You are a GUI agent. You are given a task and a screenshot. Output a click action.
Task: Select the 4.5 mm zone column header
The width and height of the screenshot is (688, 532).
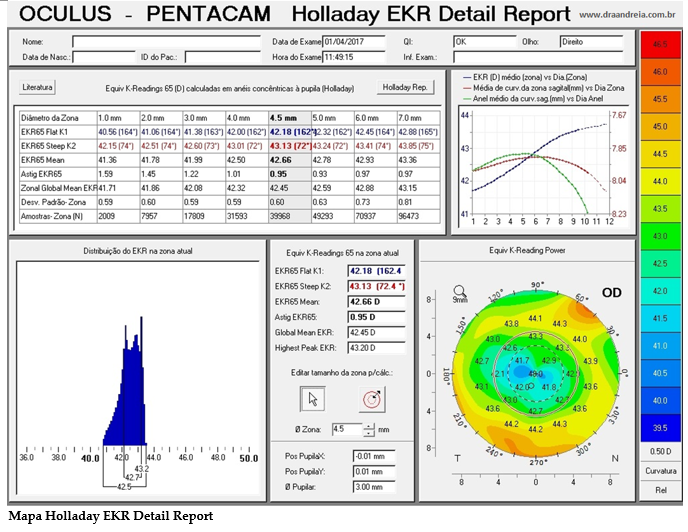coord(290,118)
